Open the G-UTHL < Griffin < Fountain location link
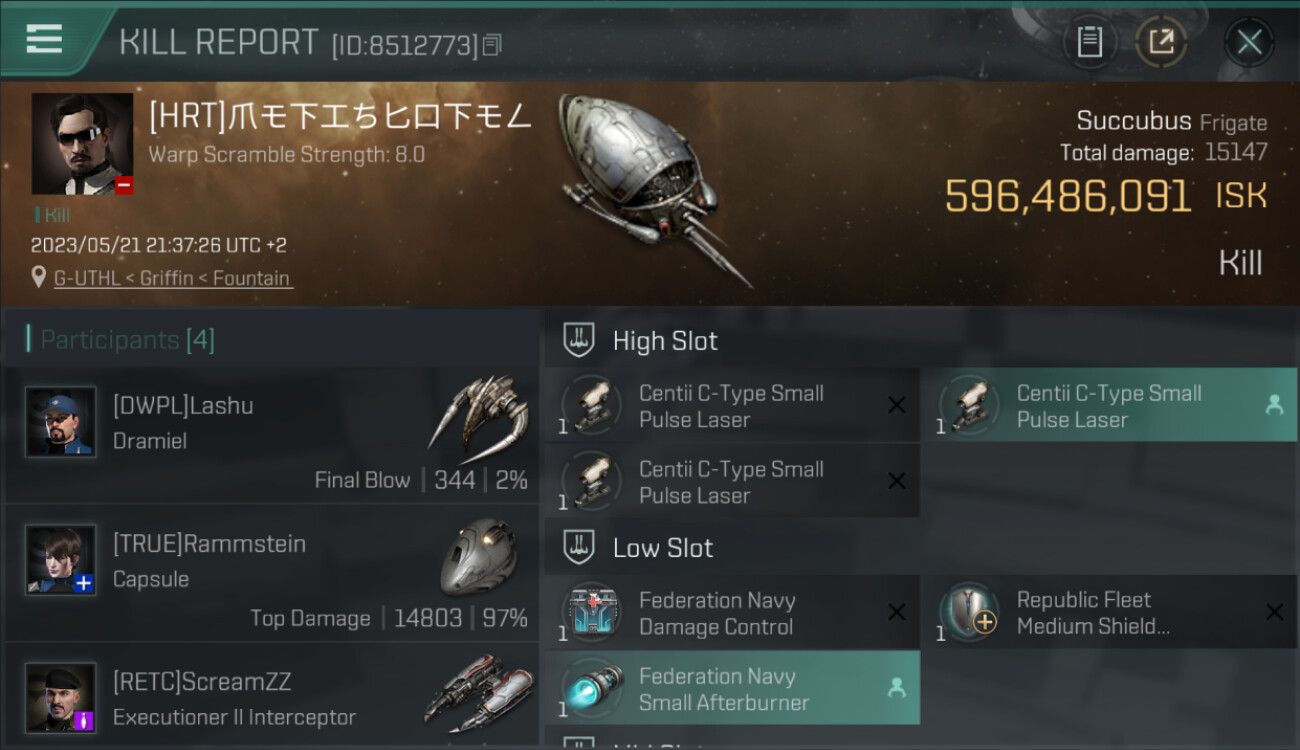Viewport: 1300px width, 750px height. (x=172, y=278)
